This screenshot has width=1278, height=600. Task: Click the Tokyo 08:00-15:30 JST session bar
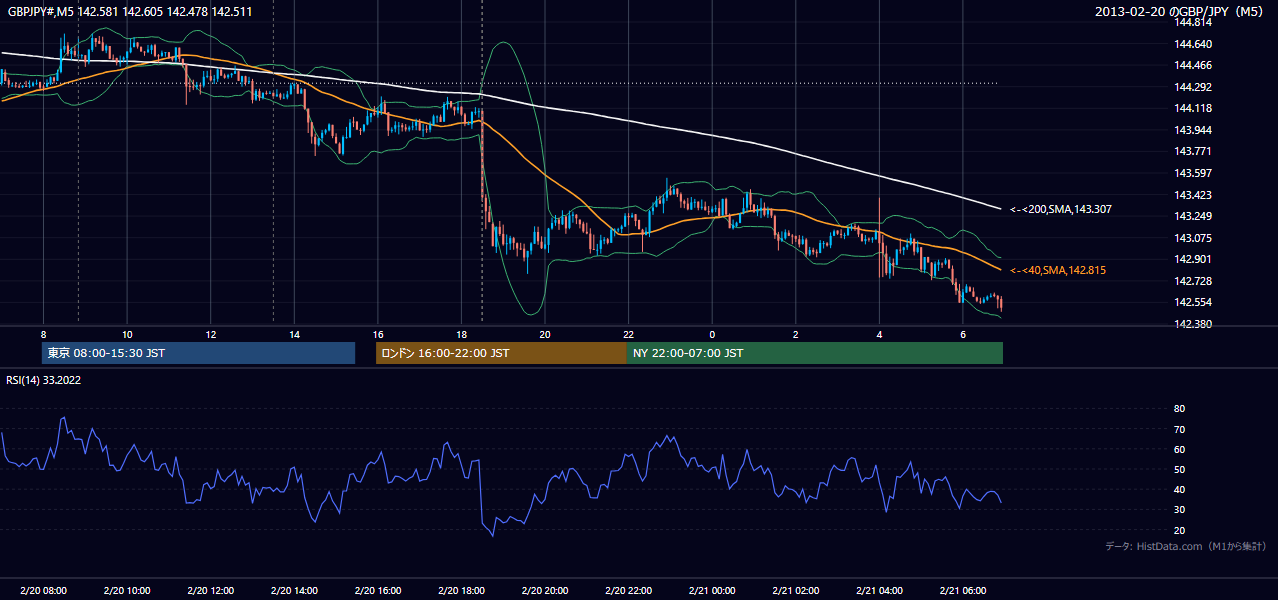coord(198,353)
